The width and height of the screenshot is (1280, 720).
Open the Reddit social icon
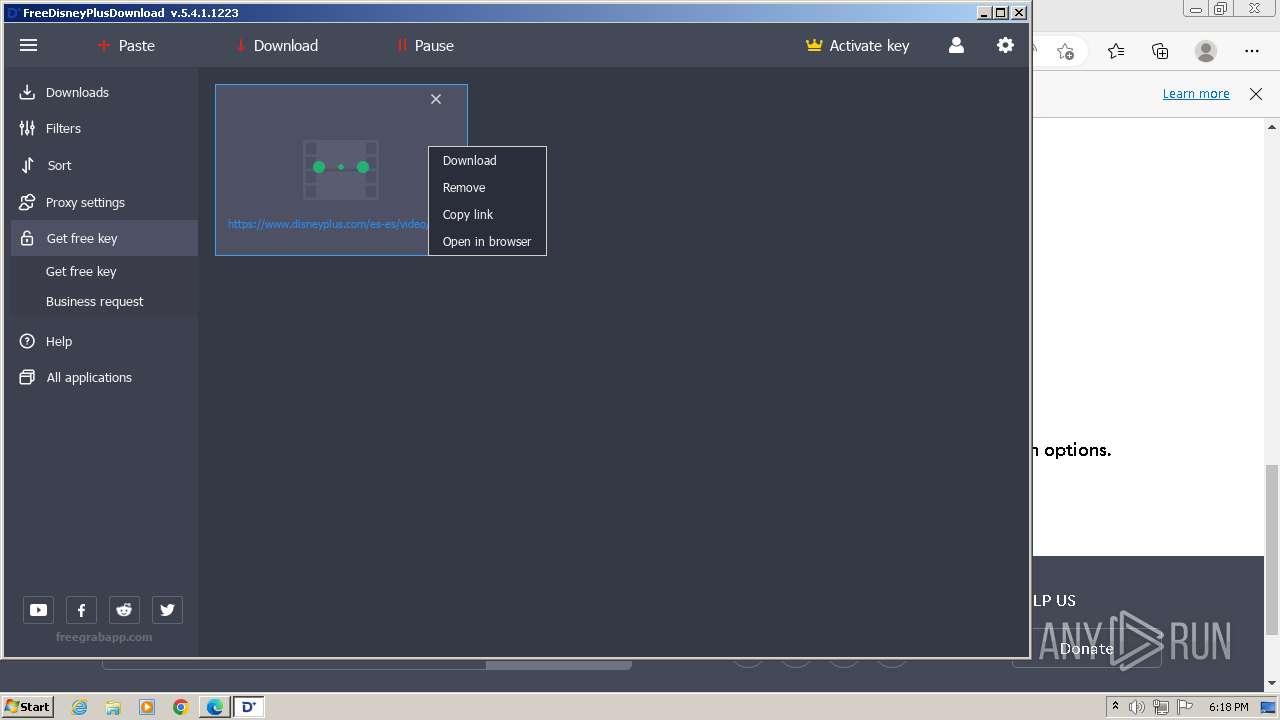pos(124,610)
